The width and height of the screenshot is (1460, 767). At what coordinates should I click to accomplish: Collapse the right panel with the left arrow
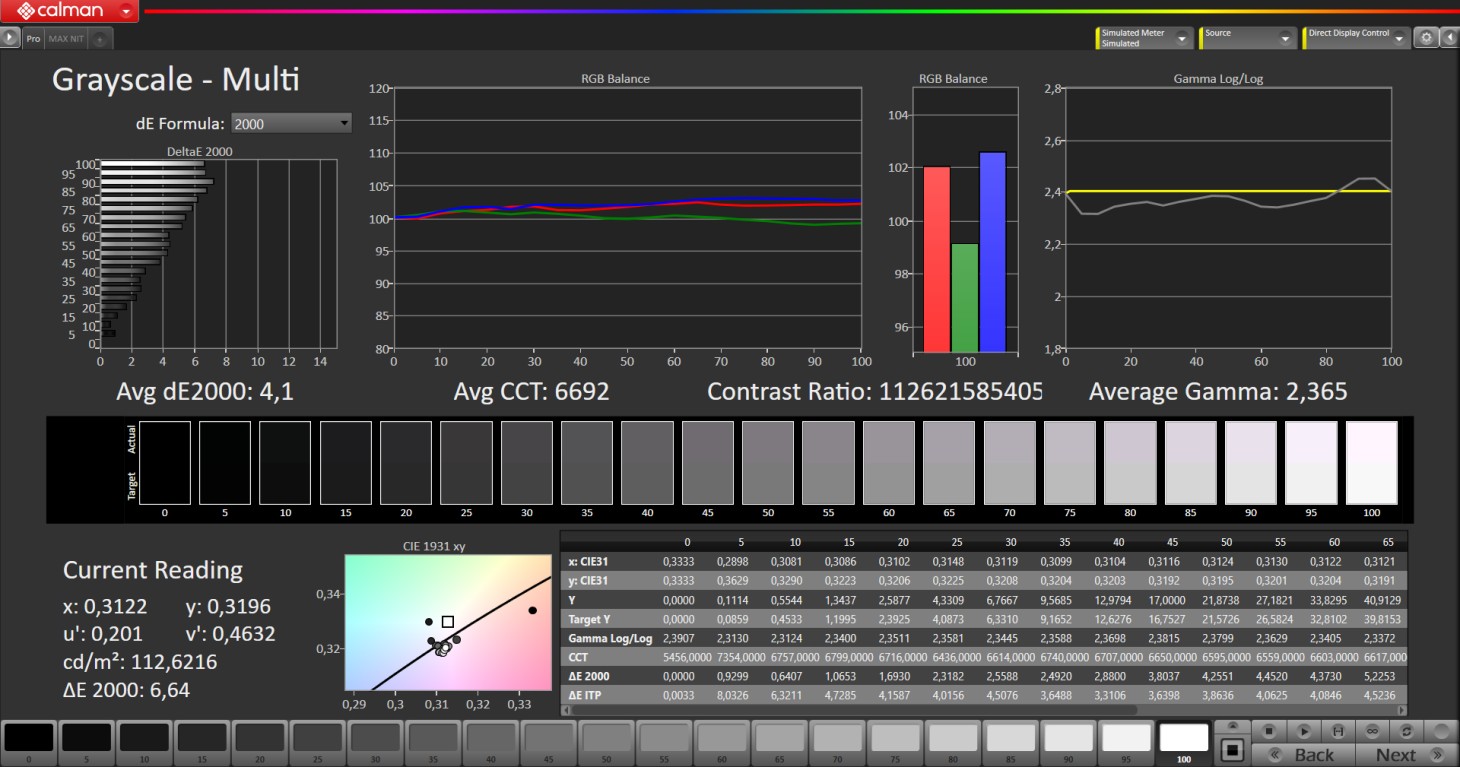[1448, 38]
